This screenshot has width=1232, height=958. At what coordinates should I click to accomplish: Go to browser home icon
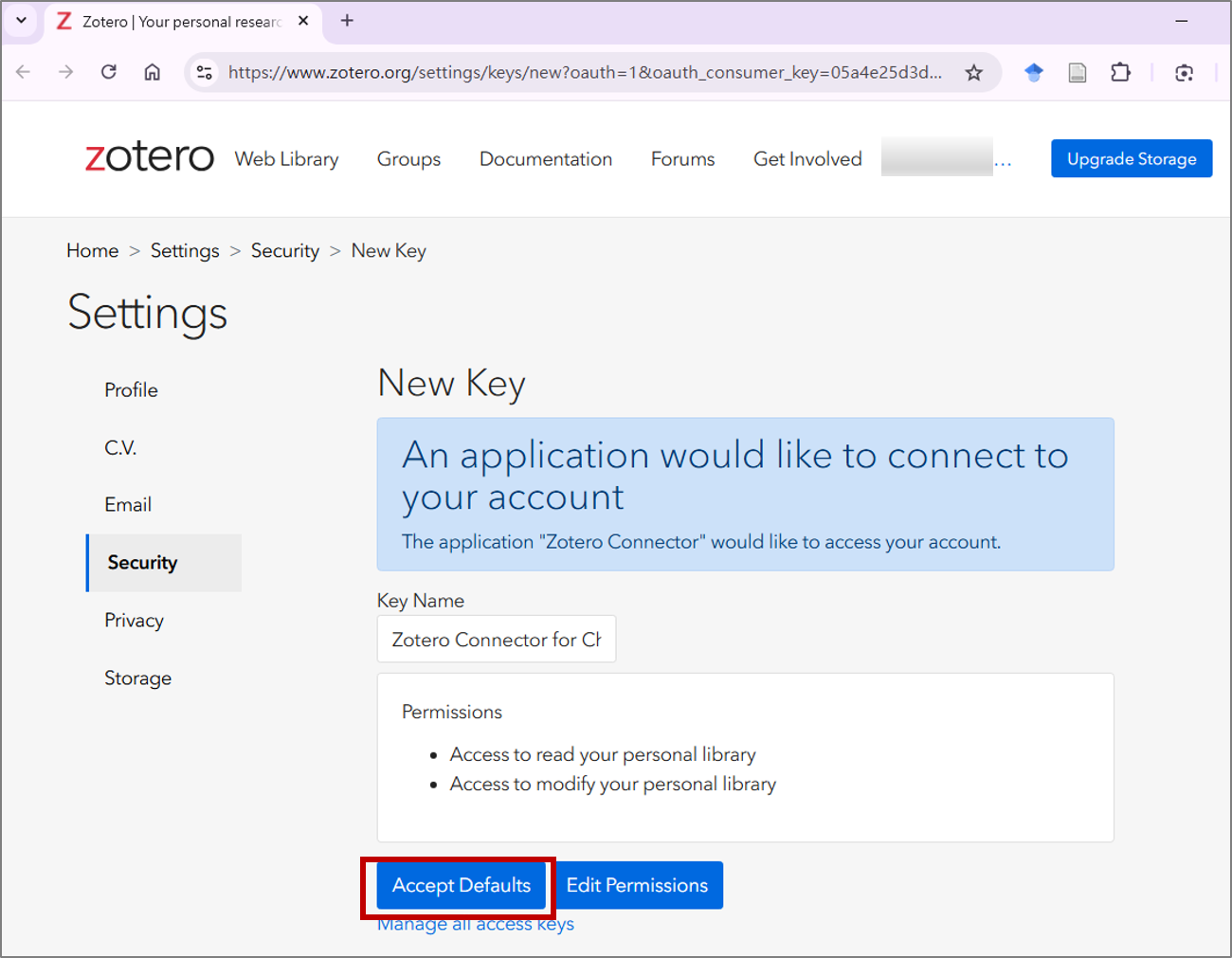(152, 72)
